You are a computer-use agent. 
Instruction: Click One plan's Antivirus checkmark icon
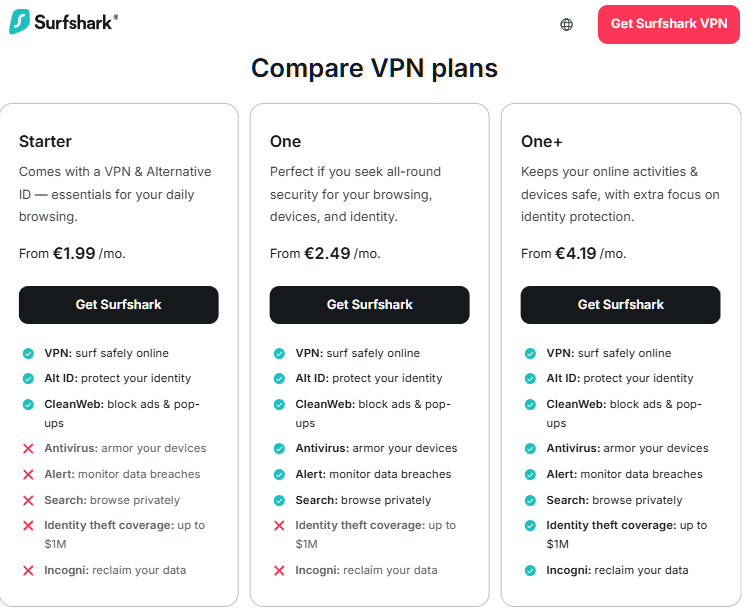[x=279, y=449]
